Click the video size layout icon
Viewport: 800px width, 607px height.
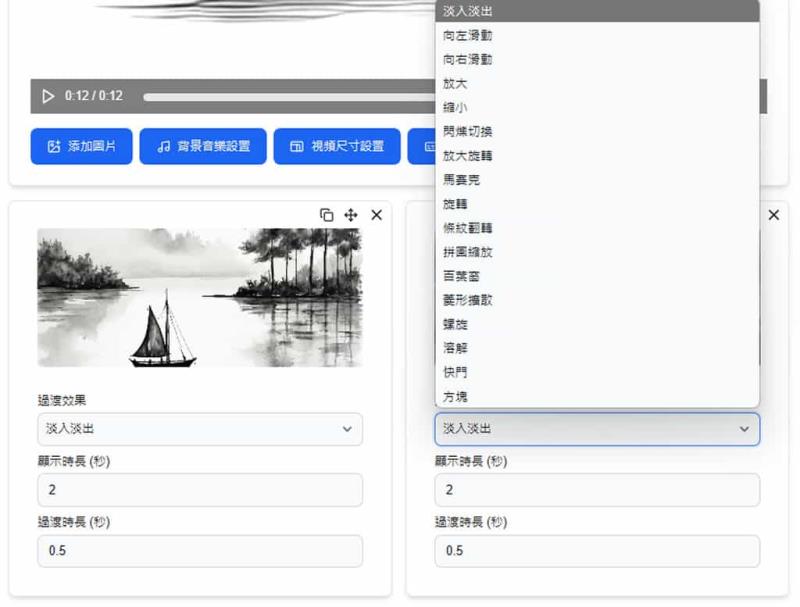(297, 147)
